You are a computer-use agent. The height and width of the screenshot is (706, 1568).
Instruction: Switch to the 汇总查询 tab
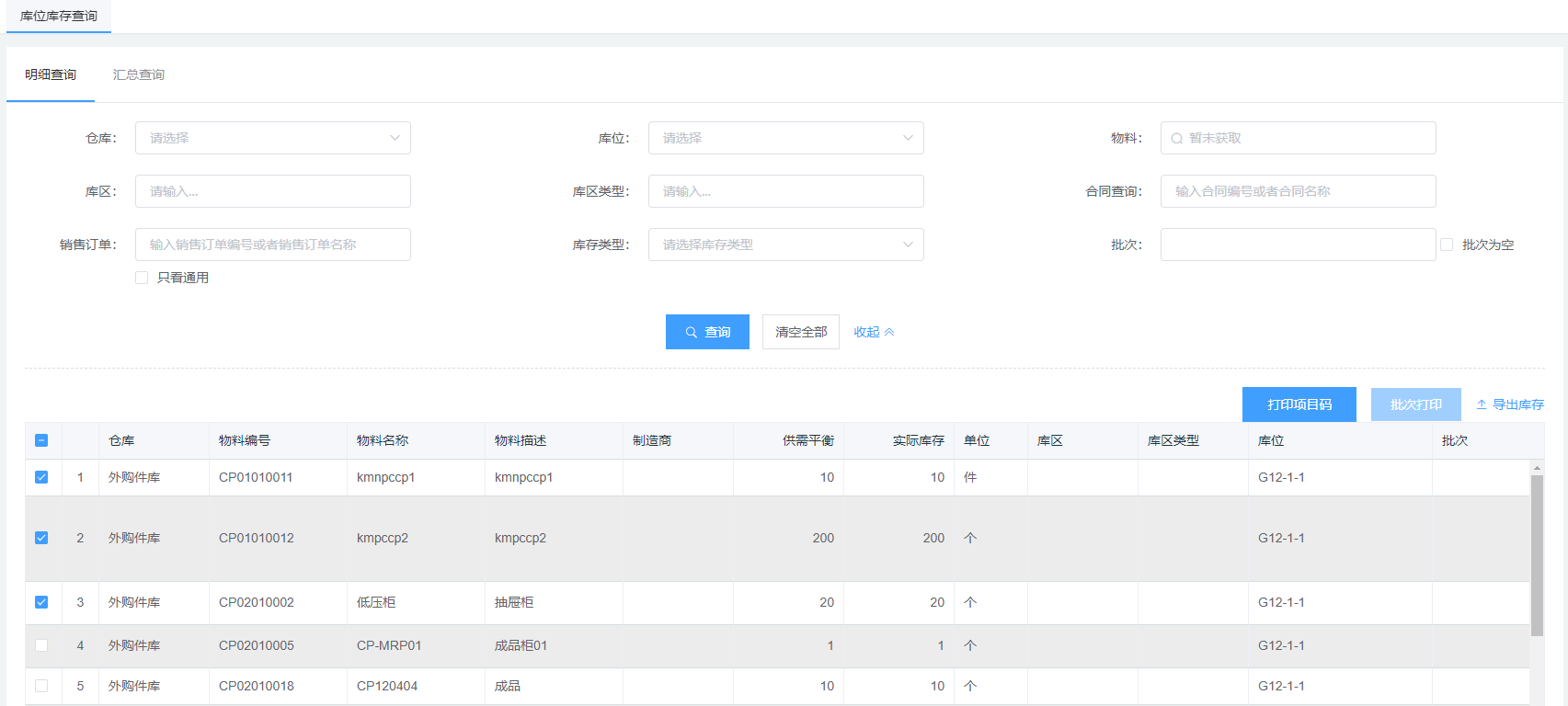[139, 74]
